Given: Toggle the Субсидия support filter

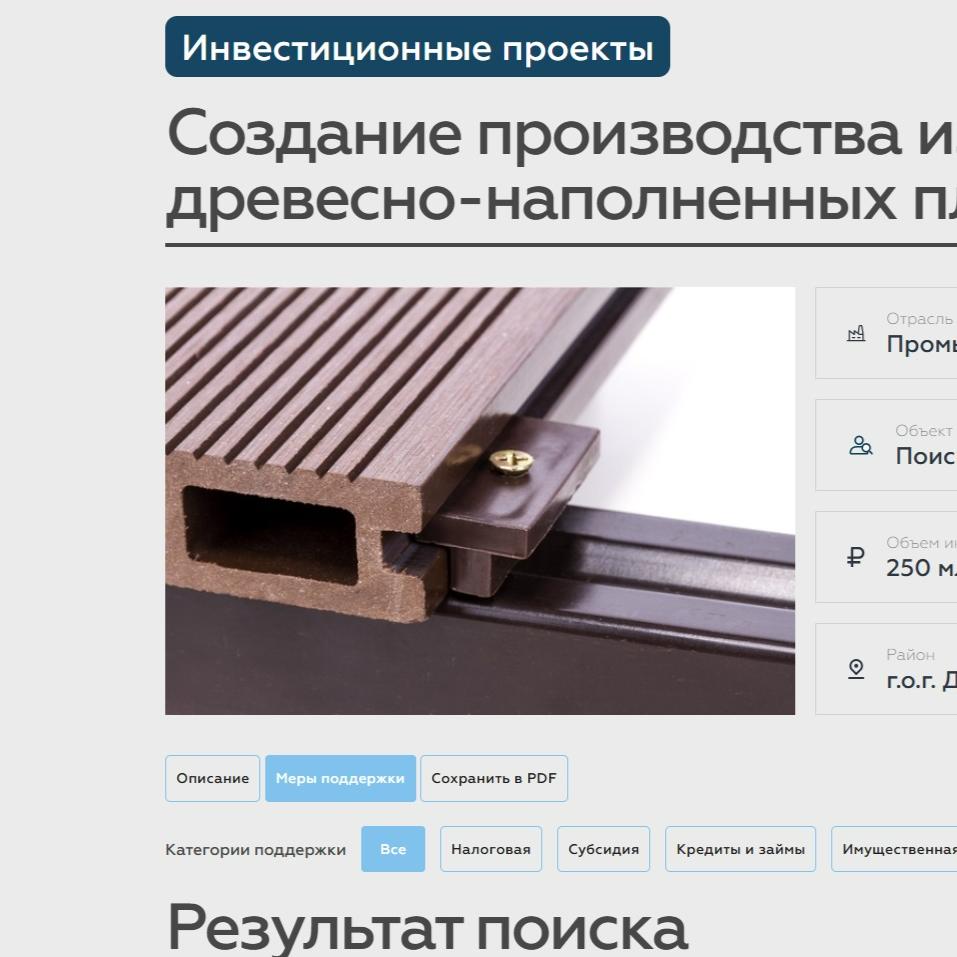Looking at the screenshot, I should 603,848.
